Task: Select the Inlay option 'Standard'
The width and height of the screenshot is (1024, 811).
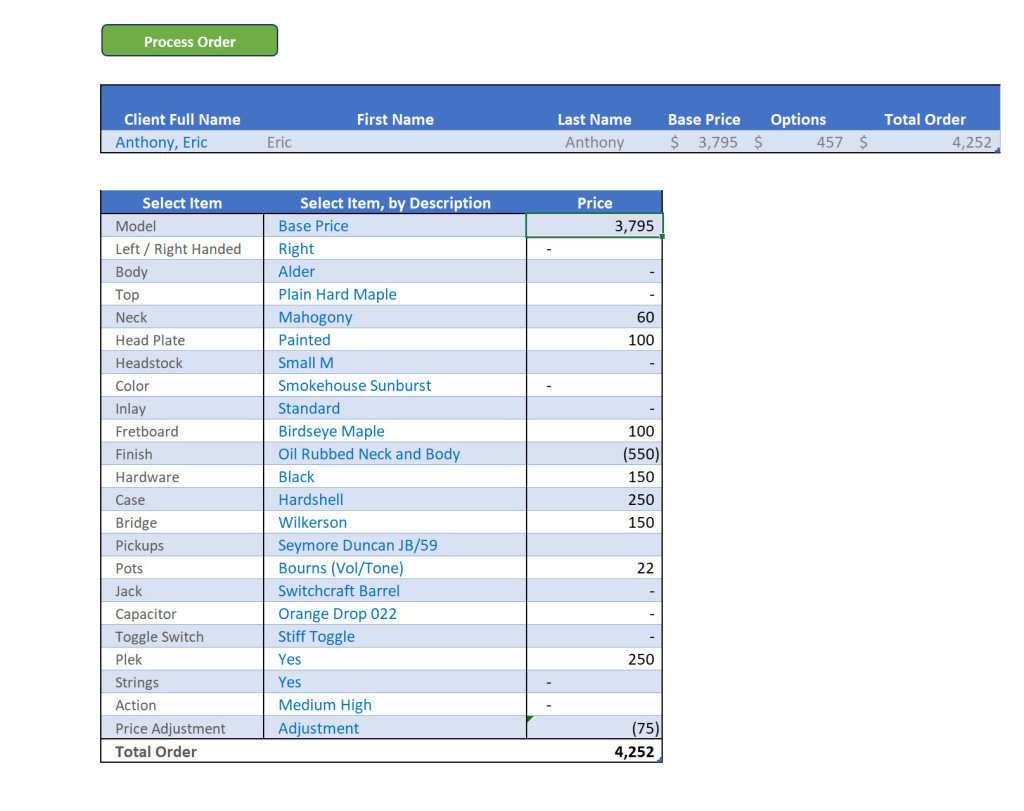Action: (395, 409)
